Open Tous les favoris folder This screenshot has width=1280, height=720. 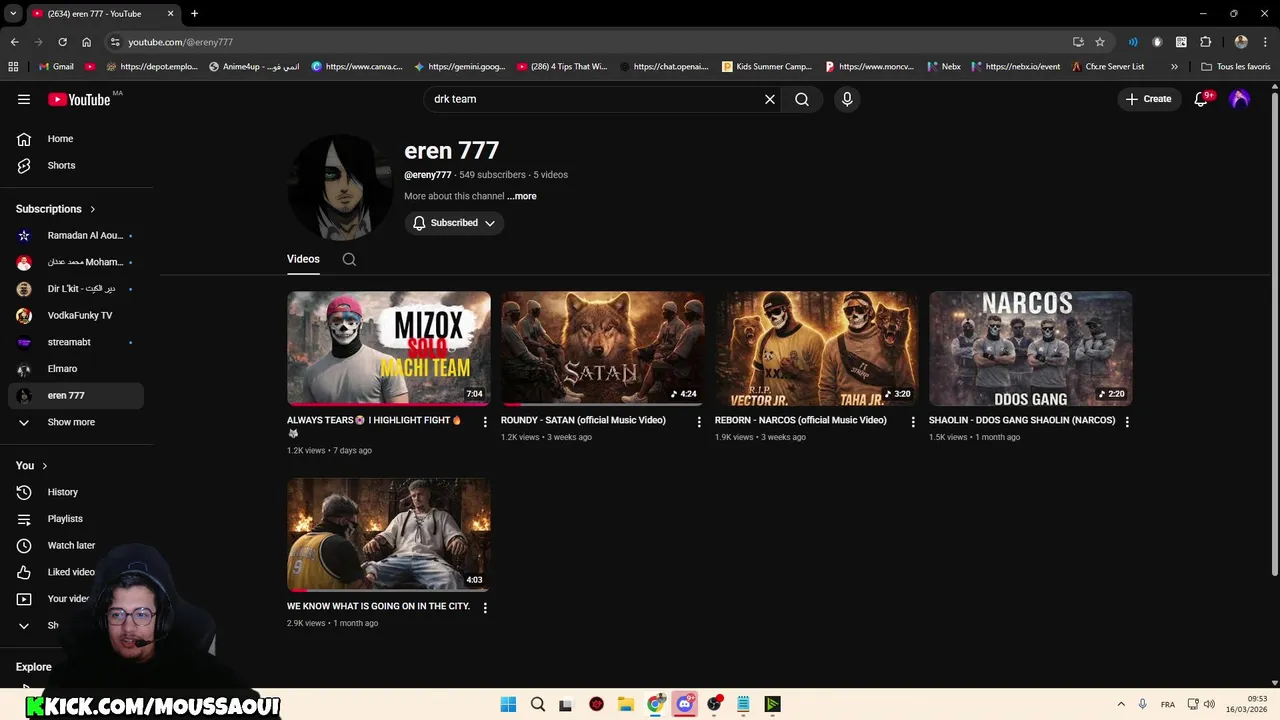pos(1236,67)
